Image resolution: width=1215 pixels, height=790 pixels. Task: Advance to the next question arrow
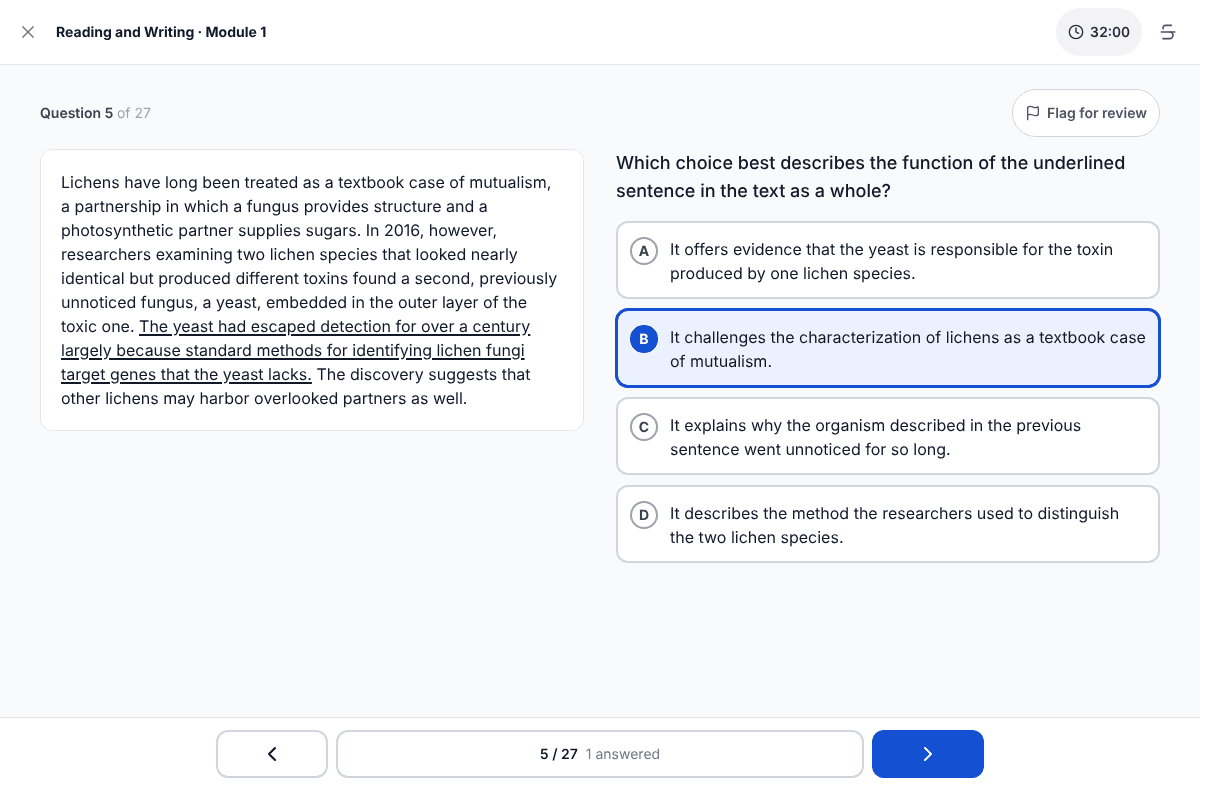point(928,754)
